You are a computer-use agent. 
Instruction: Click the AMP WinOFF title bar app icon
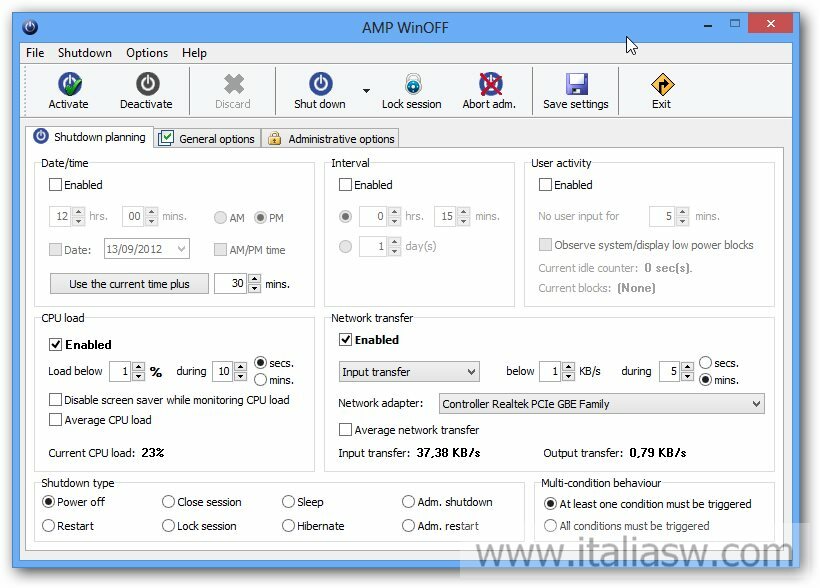click(x=30, y=27)
